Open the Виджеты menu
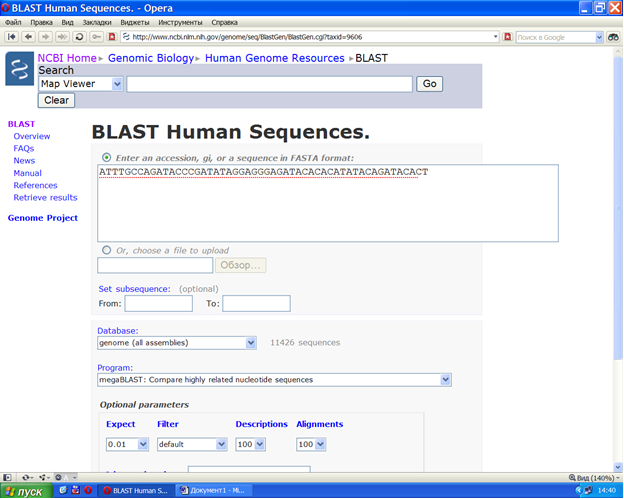Image resolution: width=624 pixels, height=499 pixels. click(135, 23)
